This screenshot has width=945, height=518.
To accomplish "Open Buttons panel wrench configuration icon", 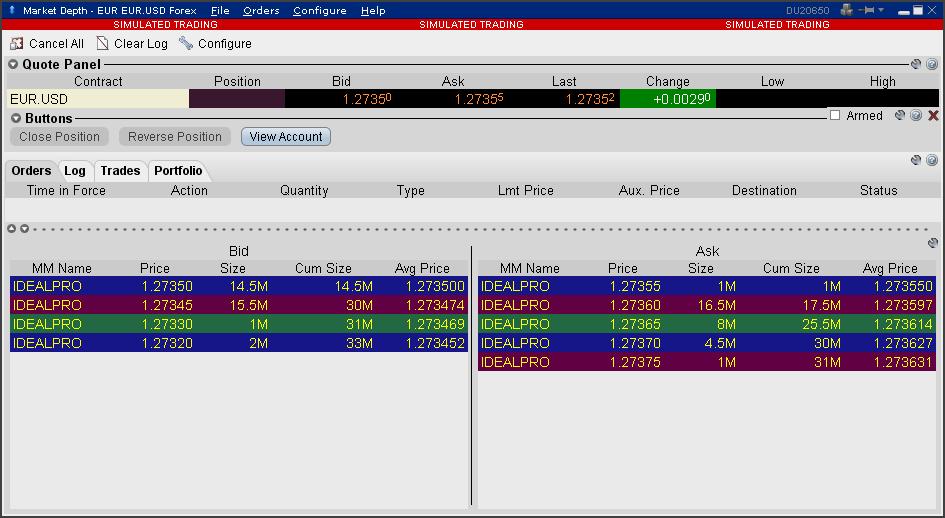I will (900, 115).
